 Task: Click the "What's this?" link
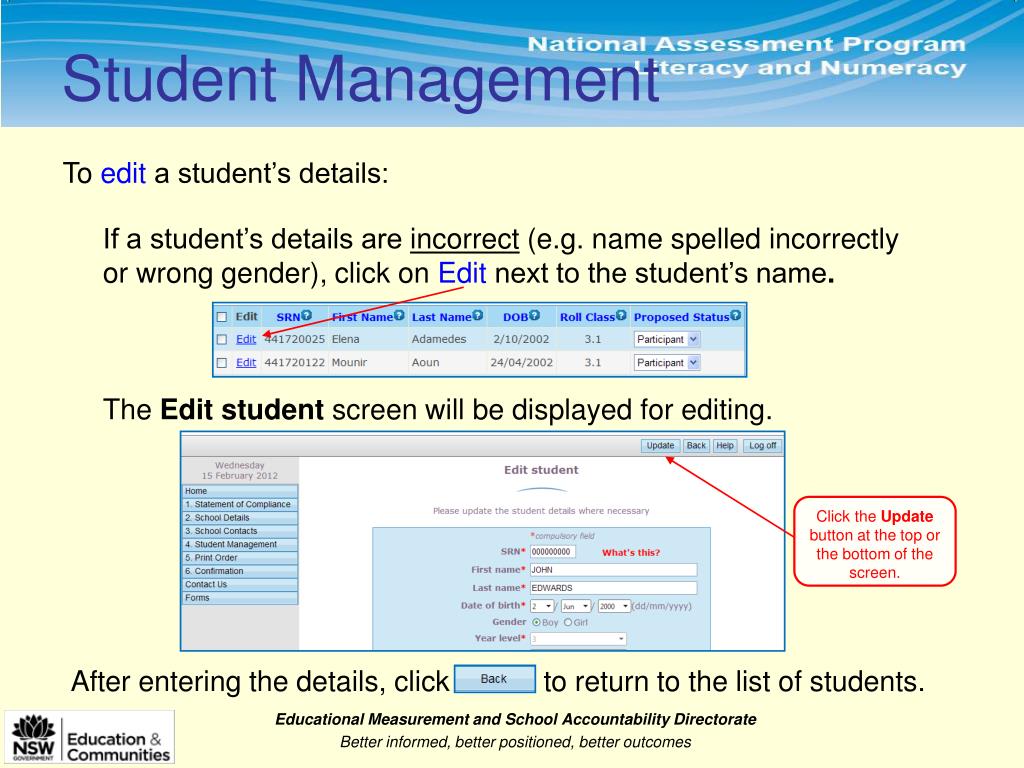[x=631, y=552]
